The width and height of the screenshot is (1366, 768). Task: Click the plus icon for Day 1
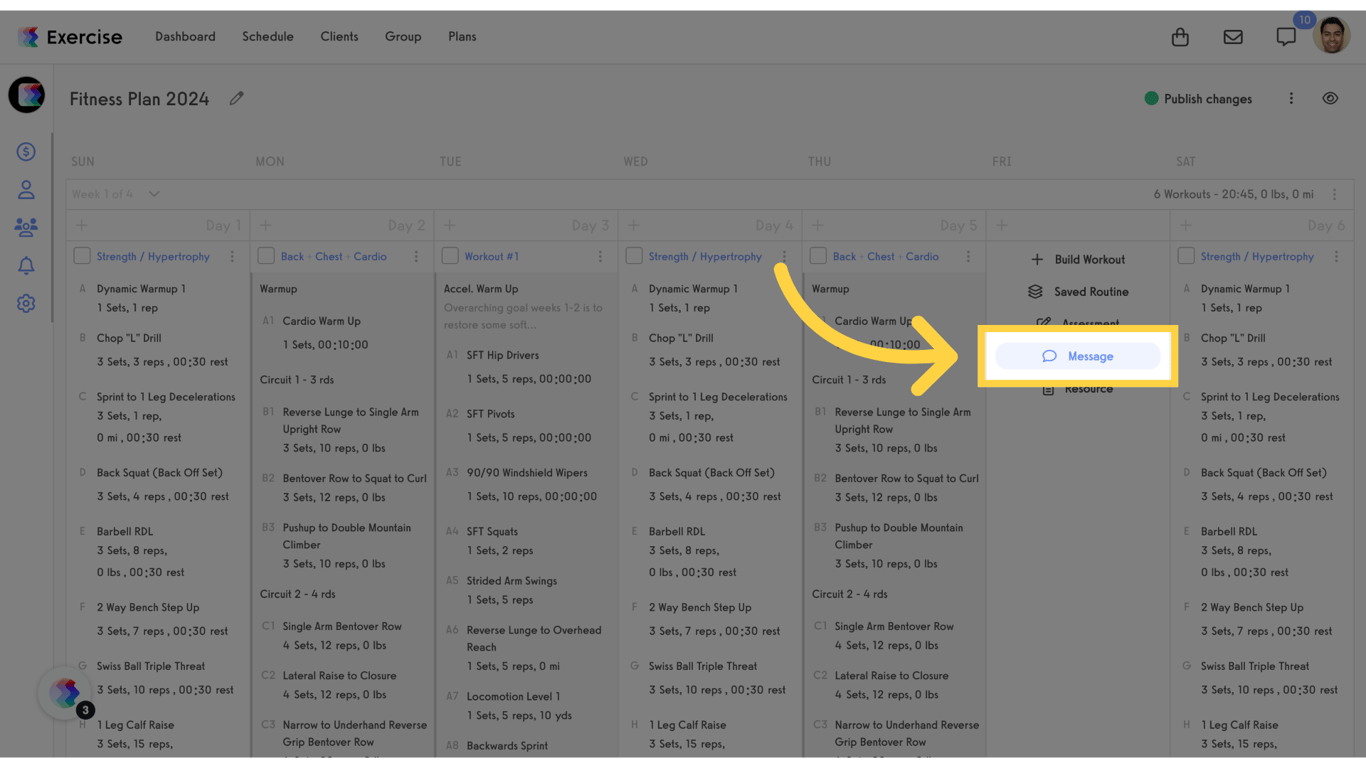click(82, 225)
